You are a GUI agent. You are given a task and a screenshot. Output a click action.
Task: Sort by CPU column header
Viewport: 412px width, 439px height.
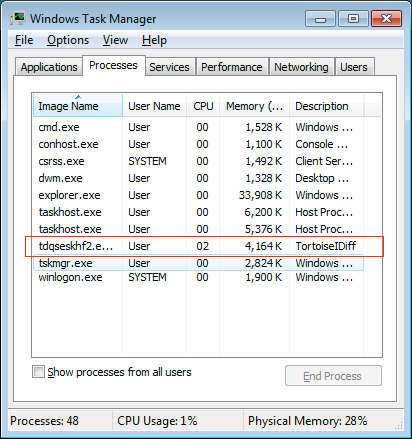tap(203, 106)
